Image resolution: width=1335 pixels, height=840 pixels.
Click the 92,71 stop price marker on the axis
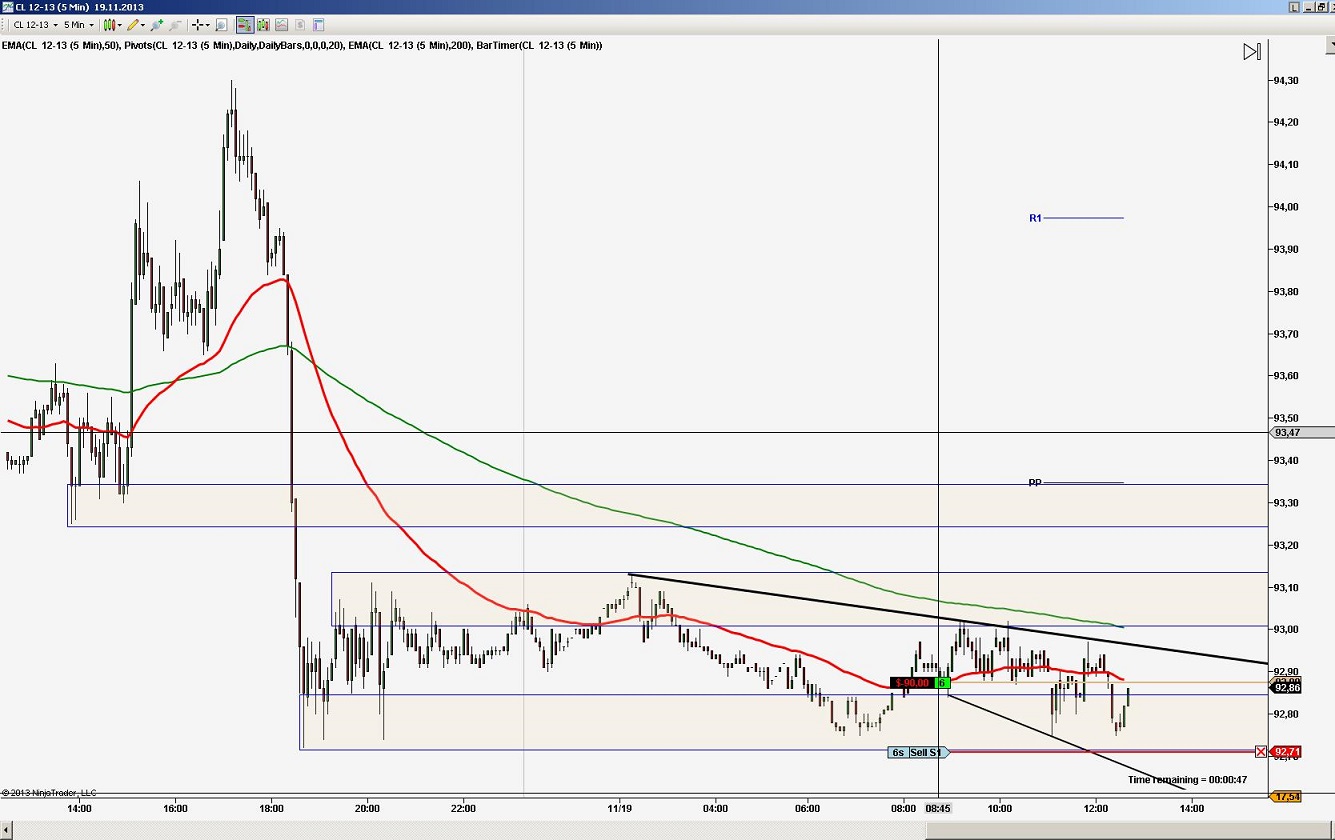1285,751
